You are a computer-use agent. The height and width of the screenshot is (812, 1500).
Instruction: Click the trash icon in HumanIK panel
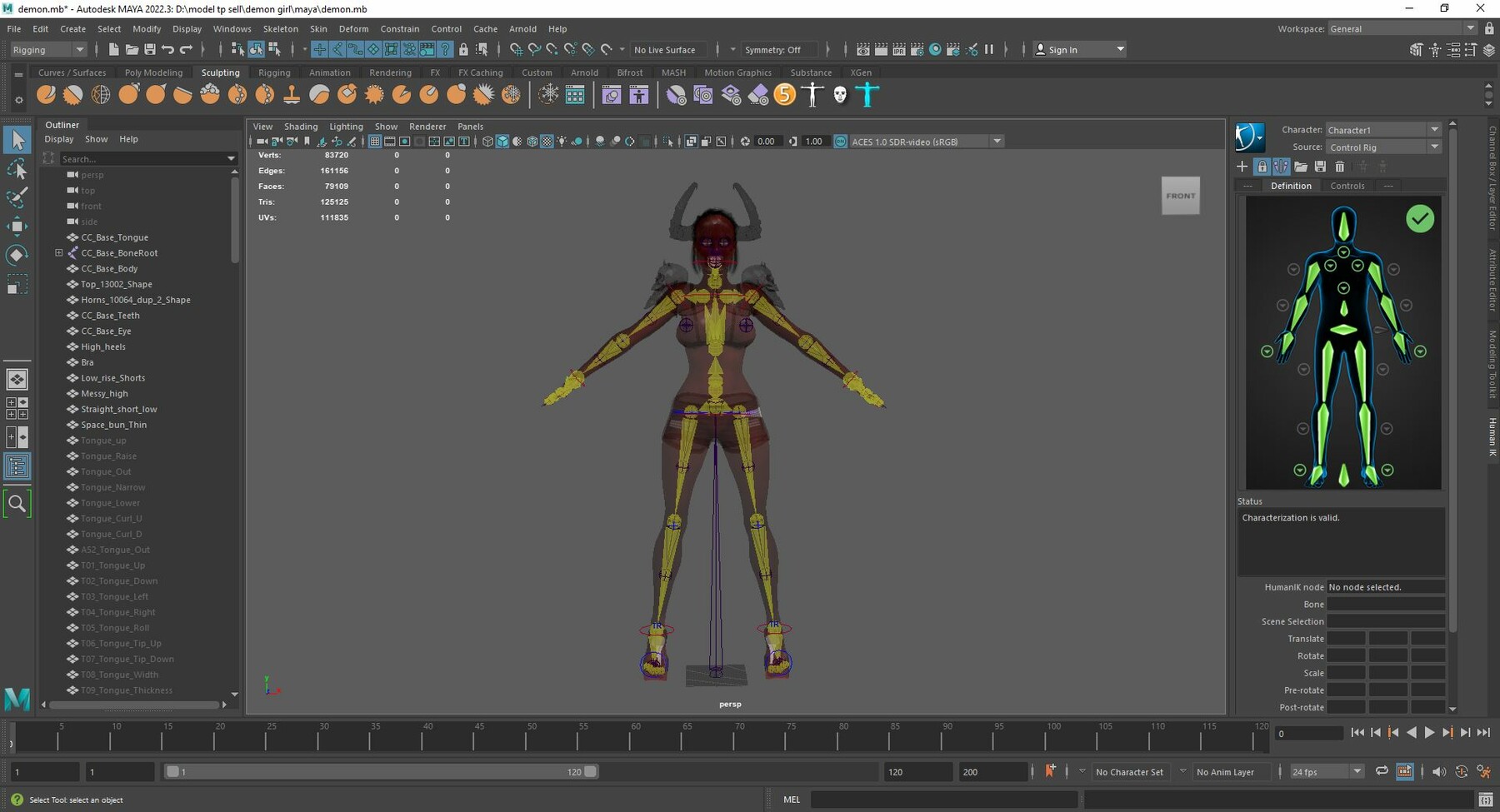pyautogui.click(x=1339, y=167)
